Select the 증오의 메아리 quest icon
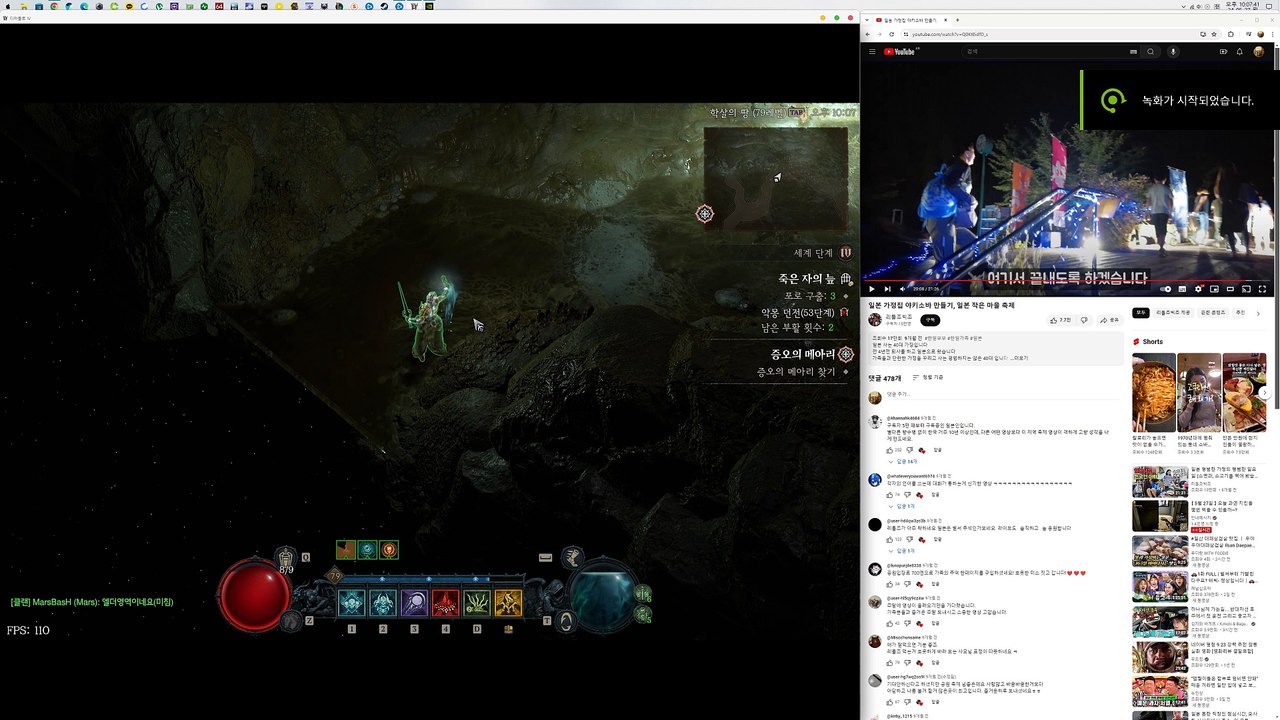Image resolution: width=1280 pixels, height=720 pixels. click(846, 354)
